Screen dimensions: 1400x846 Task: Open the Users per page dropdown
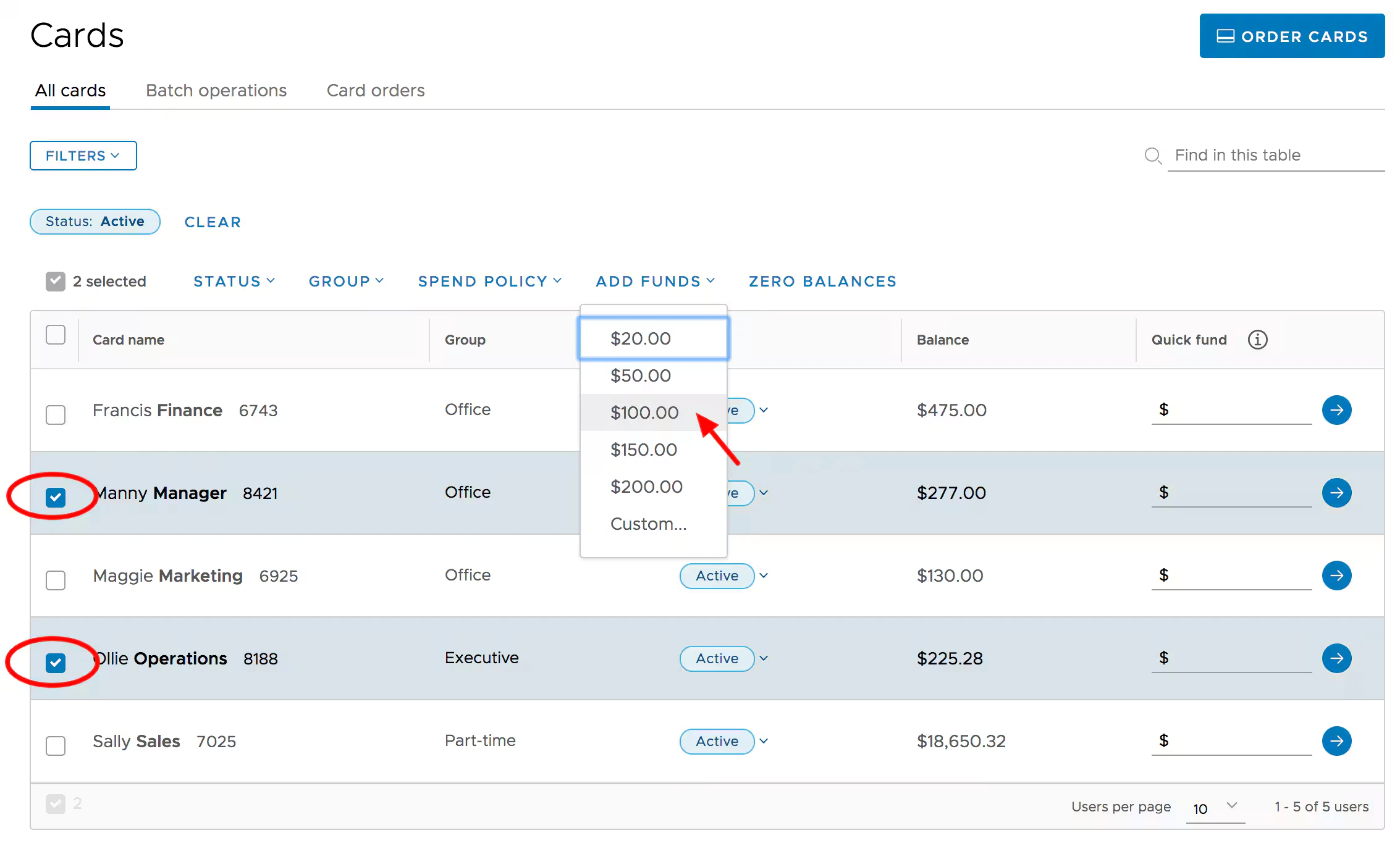click(x=1215, y=808)
